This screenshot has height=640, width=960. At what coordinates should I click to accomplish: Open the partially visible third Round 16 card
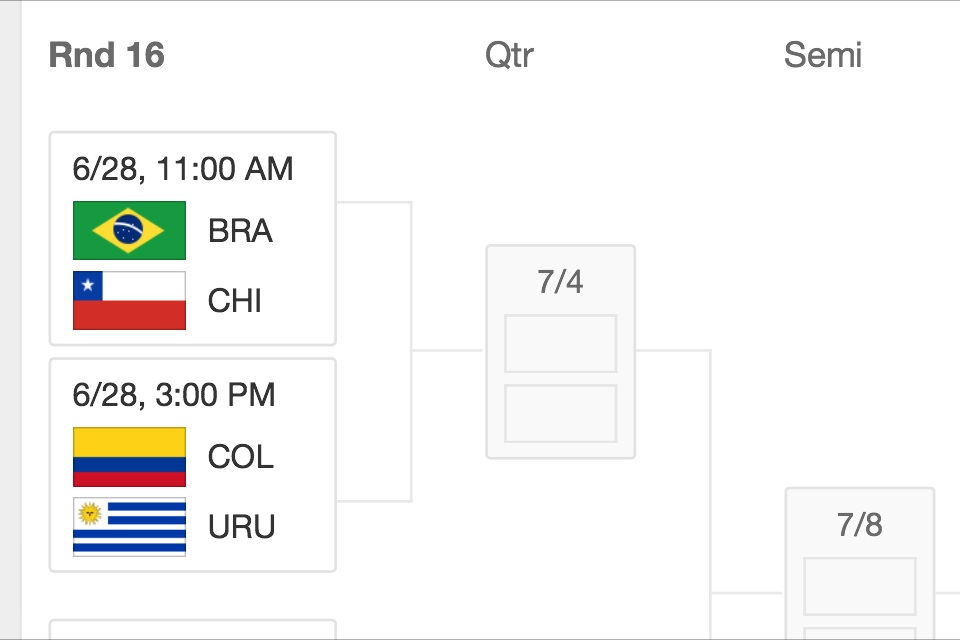coord(192,629)
